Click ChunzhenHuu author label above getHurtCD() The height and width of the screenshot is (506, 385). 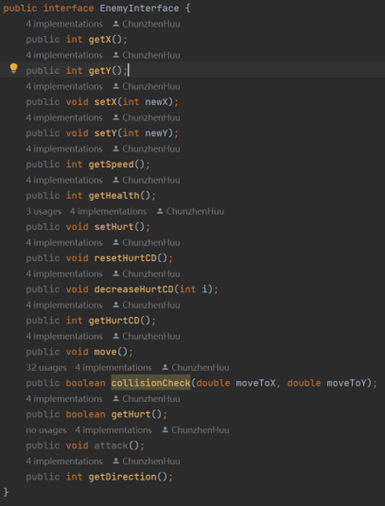[151, 305]
